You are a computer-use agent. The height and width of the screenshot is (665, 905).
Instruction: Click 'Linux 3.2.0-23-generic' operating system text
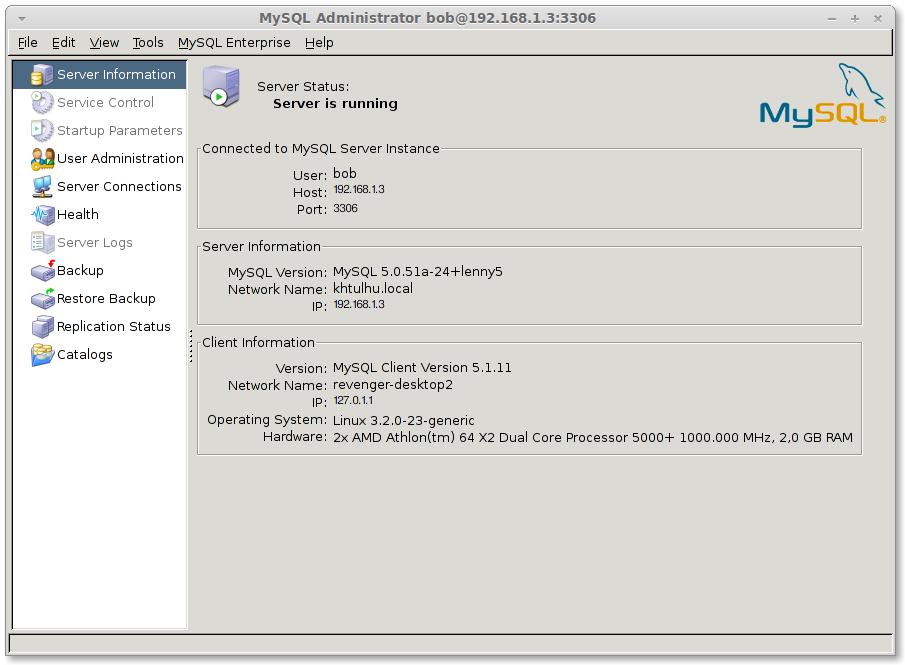[403, 421]
